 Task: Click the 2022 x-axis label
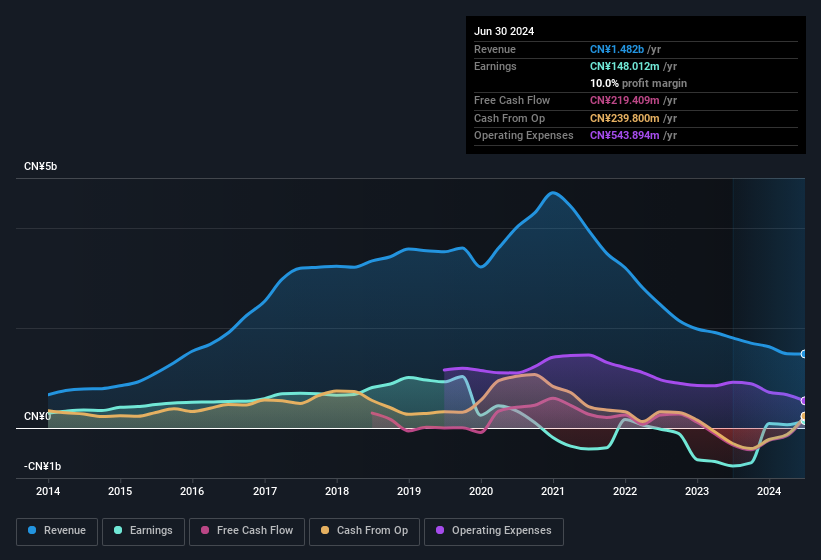click(625, 491)
